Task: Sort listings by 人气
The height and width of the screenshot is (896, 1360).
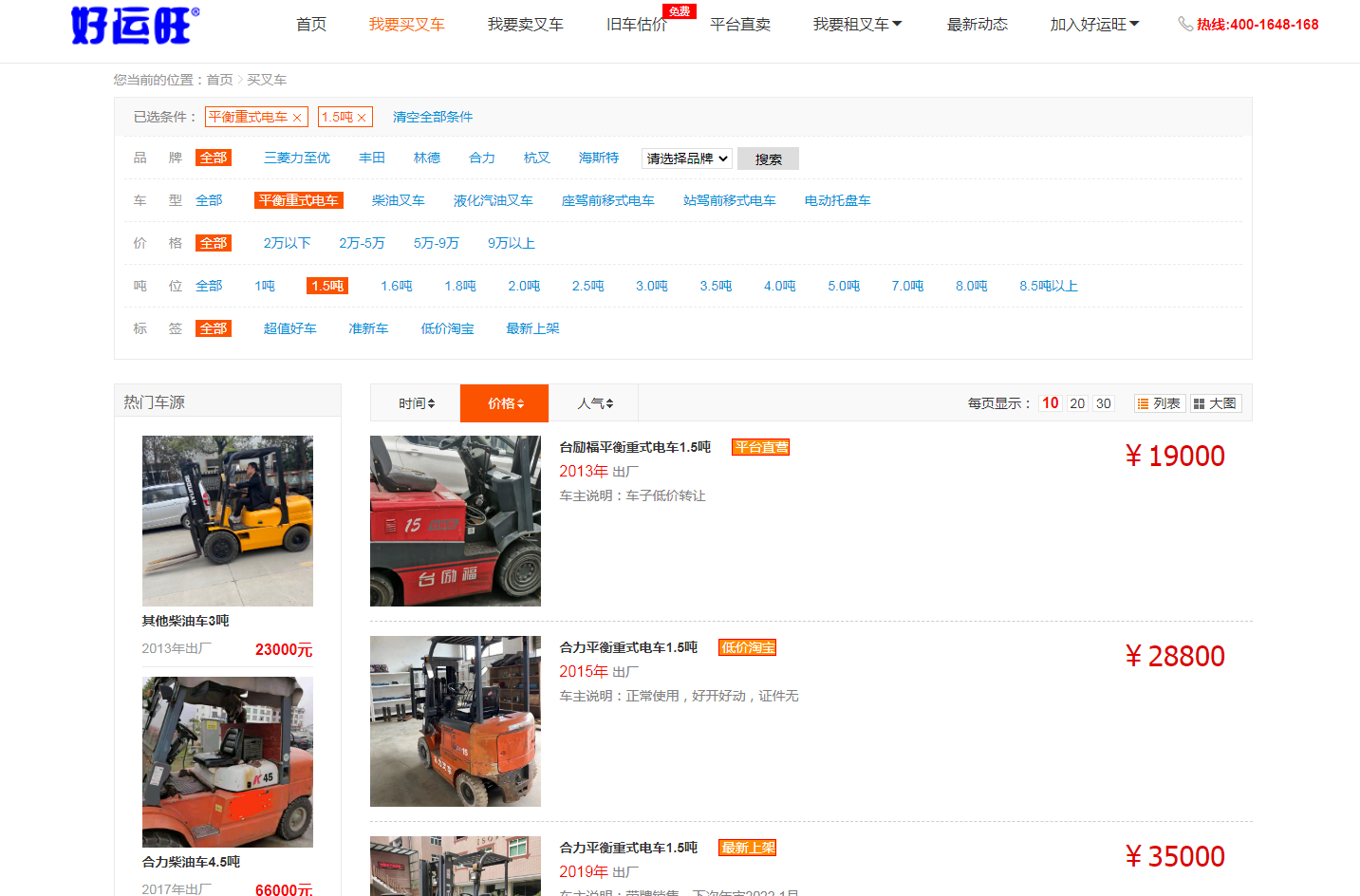Action: [x=594, y=403]
